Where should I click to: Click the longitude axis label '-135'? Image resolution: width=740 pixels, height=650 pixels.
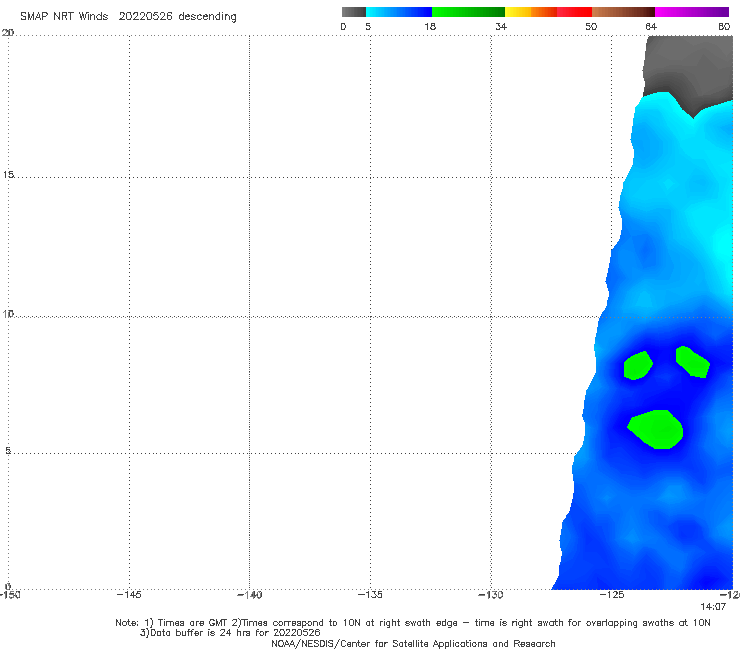click(x=370, y=595)
